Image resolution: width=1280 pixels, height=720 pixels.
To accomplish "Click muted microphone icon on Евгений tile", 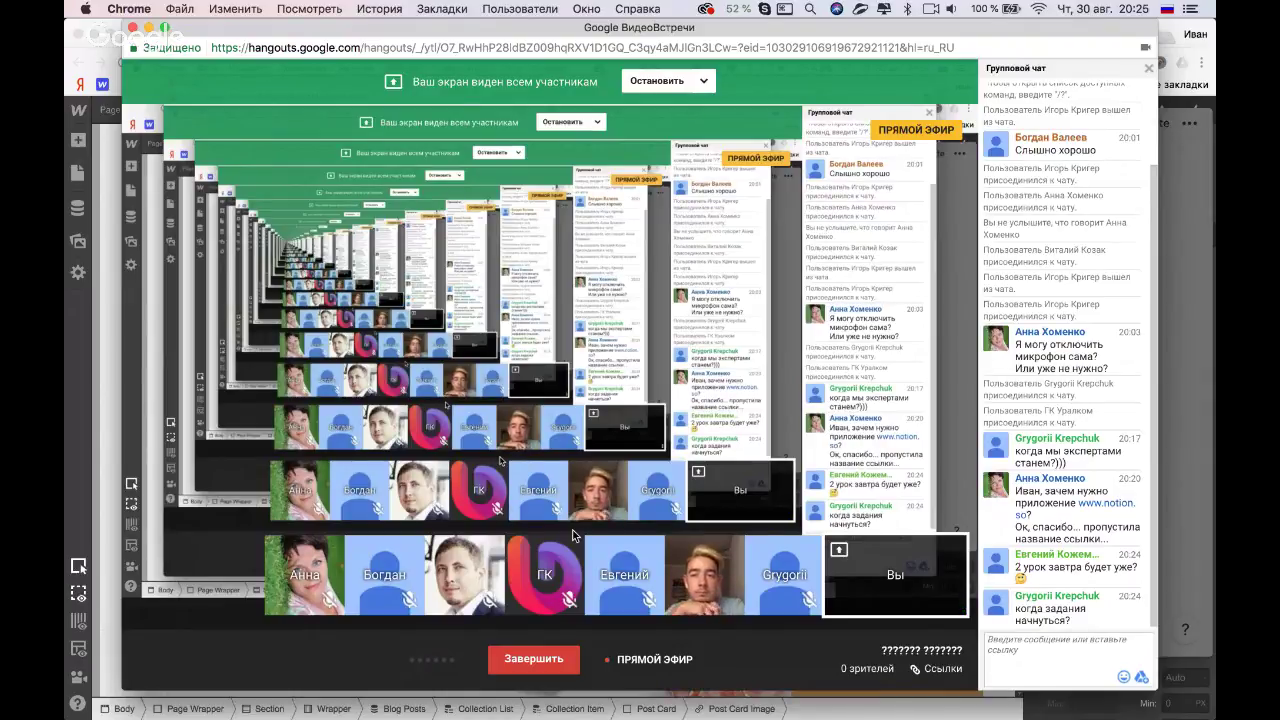I will coord(649,599).
